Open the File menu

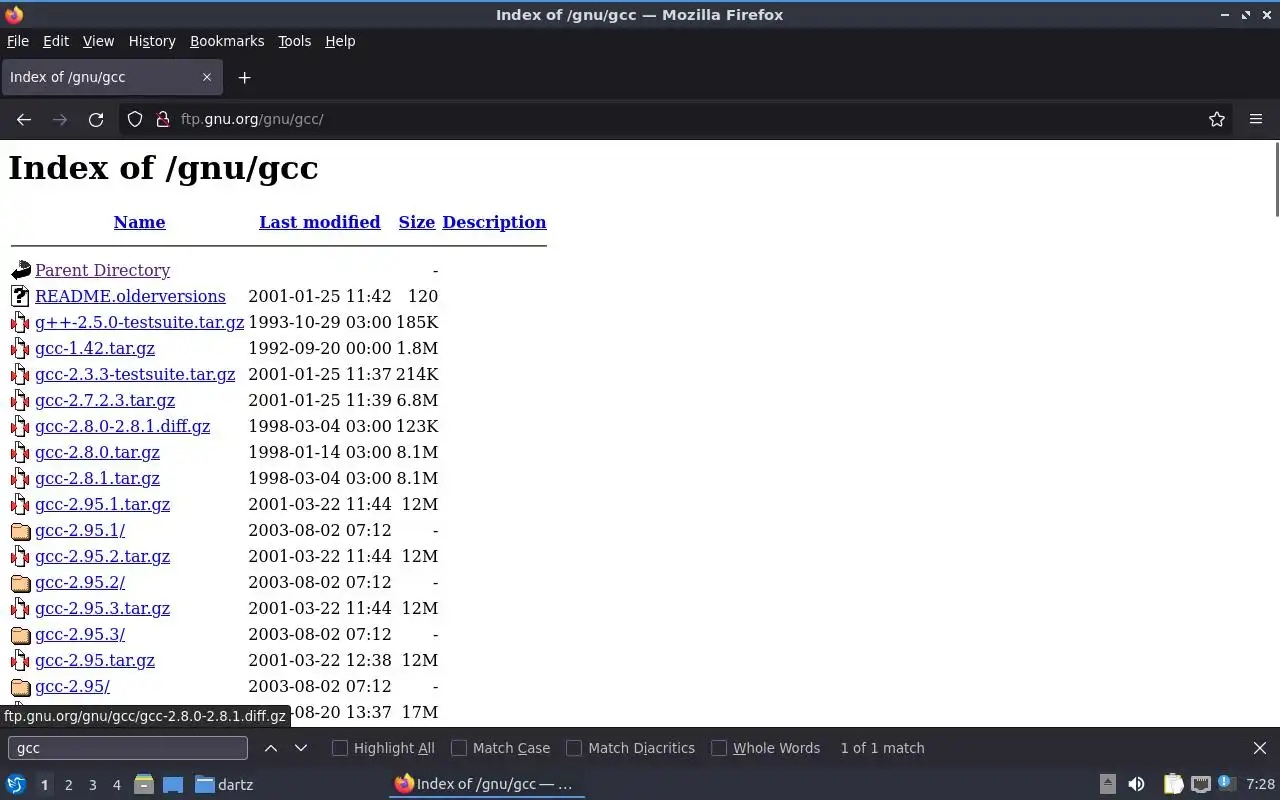[18, 41]
